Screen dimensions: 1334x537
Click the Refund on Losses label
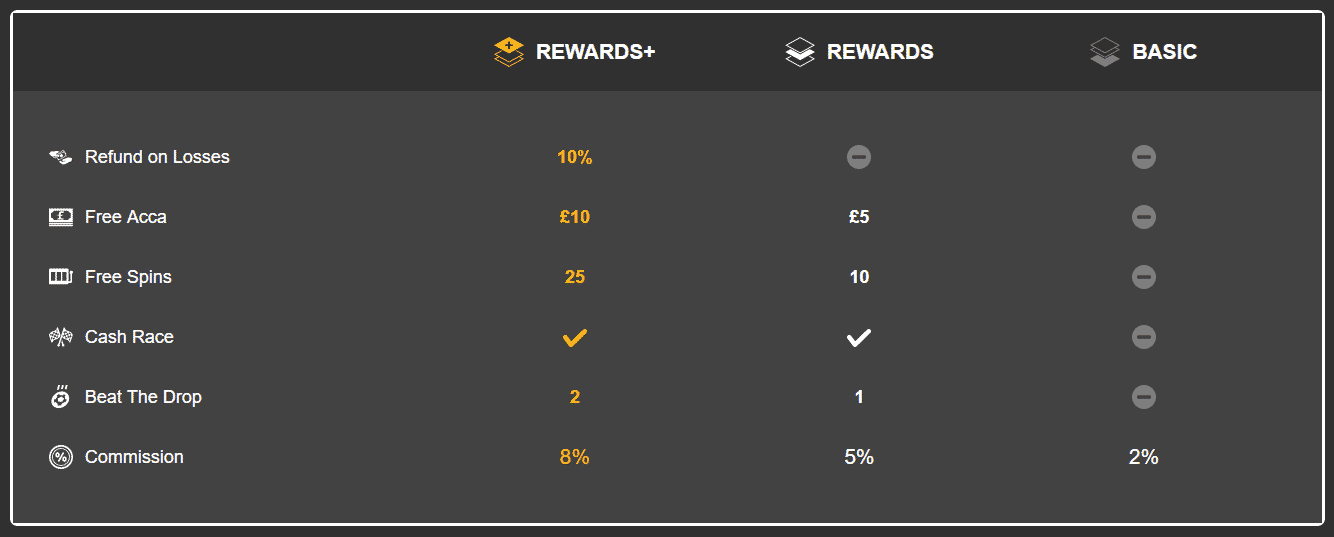[x=157, y=157]
